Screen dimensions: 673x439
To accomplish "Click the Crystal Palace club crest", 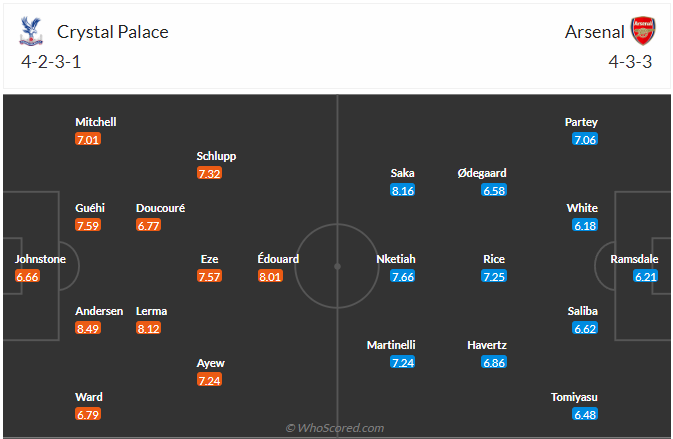I will tap(32, 31).
